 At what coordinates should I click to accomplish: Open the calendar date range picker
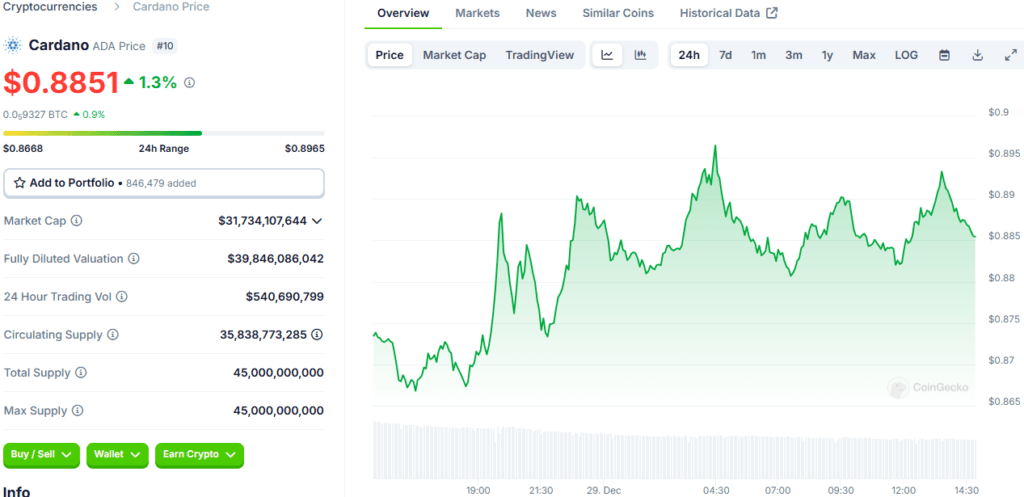(944, 55)
